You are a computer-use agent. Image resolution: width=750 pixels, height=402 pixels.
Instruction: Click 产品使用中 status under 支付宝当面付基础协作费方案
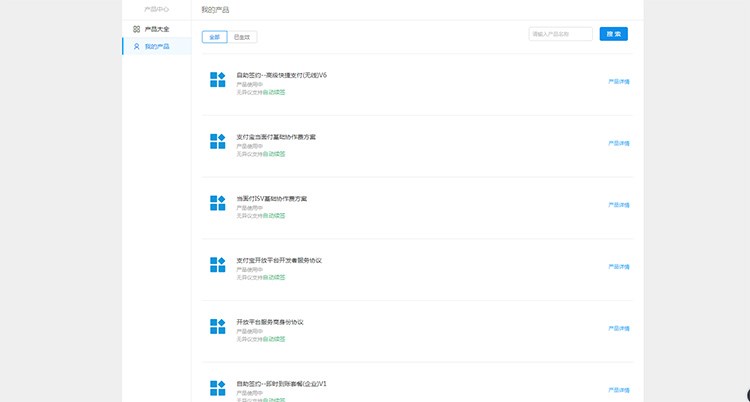coord(250,146)
